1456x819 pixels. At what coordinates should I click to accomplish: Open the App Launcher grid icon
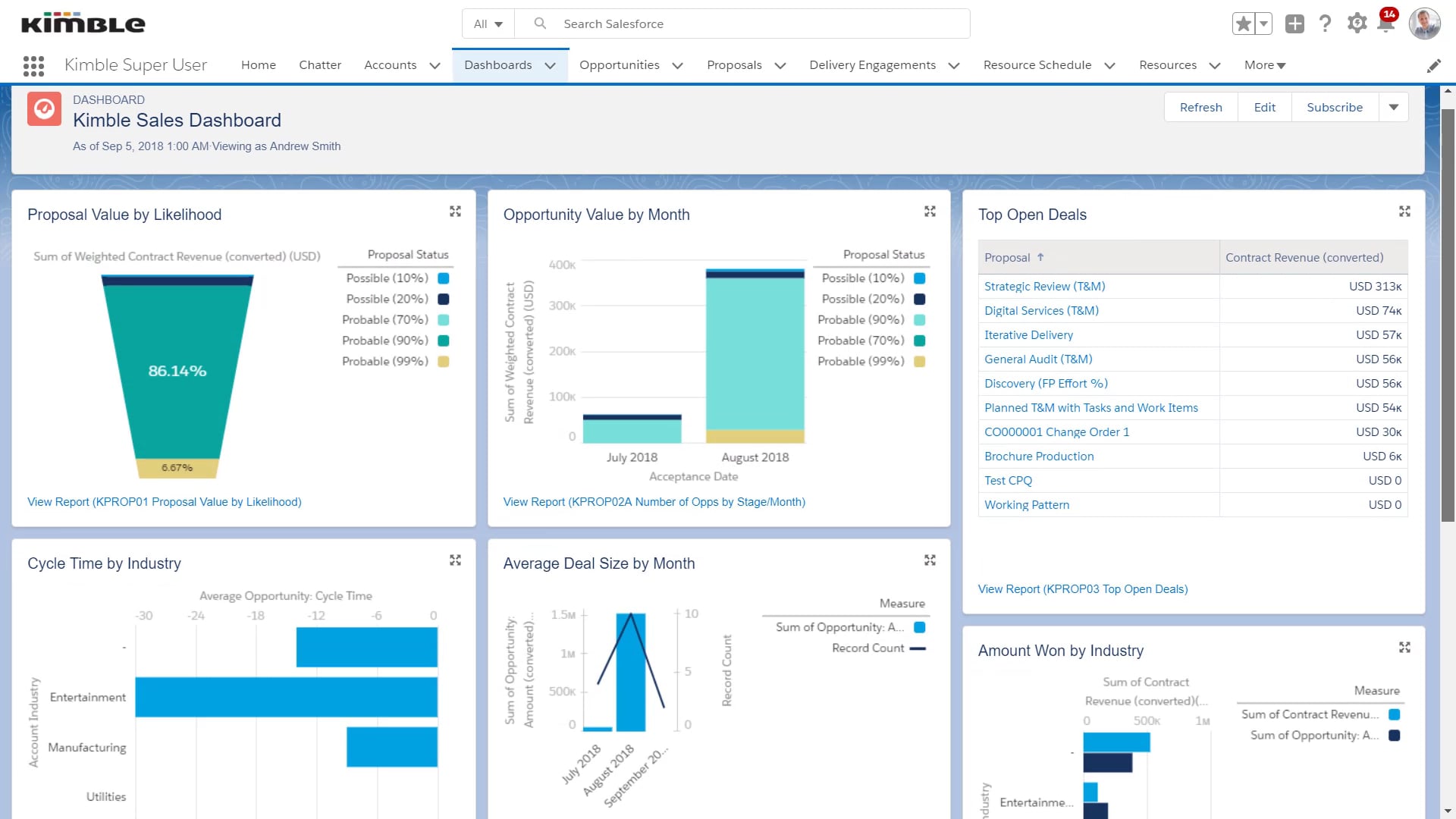click(x=33, y=66)
